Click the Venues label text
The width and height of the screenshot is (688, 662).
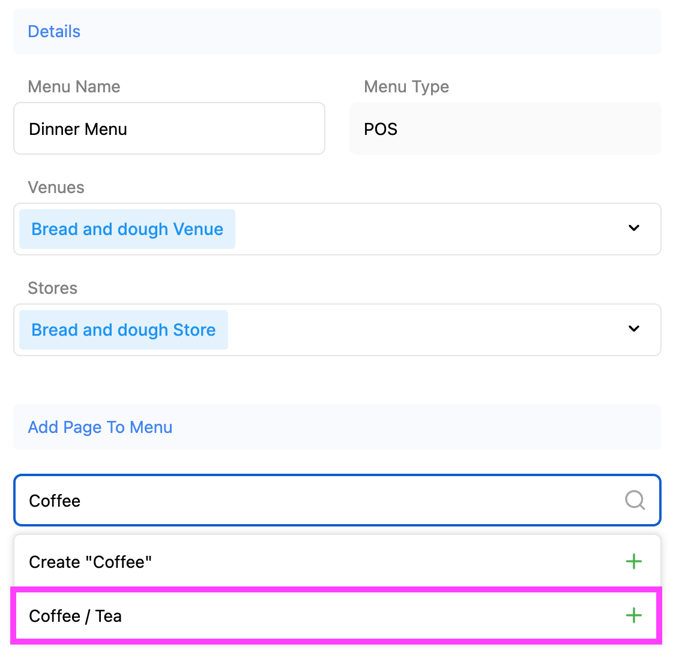coord(56,187)
